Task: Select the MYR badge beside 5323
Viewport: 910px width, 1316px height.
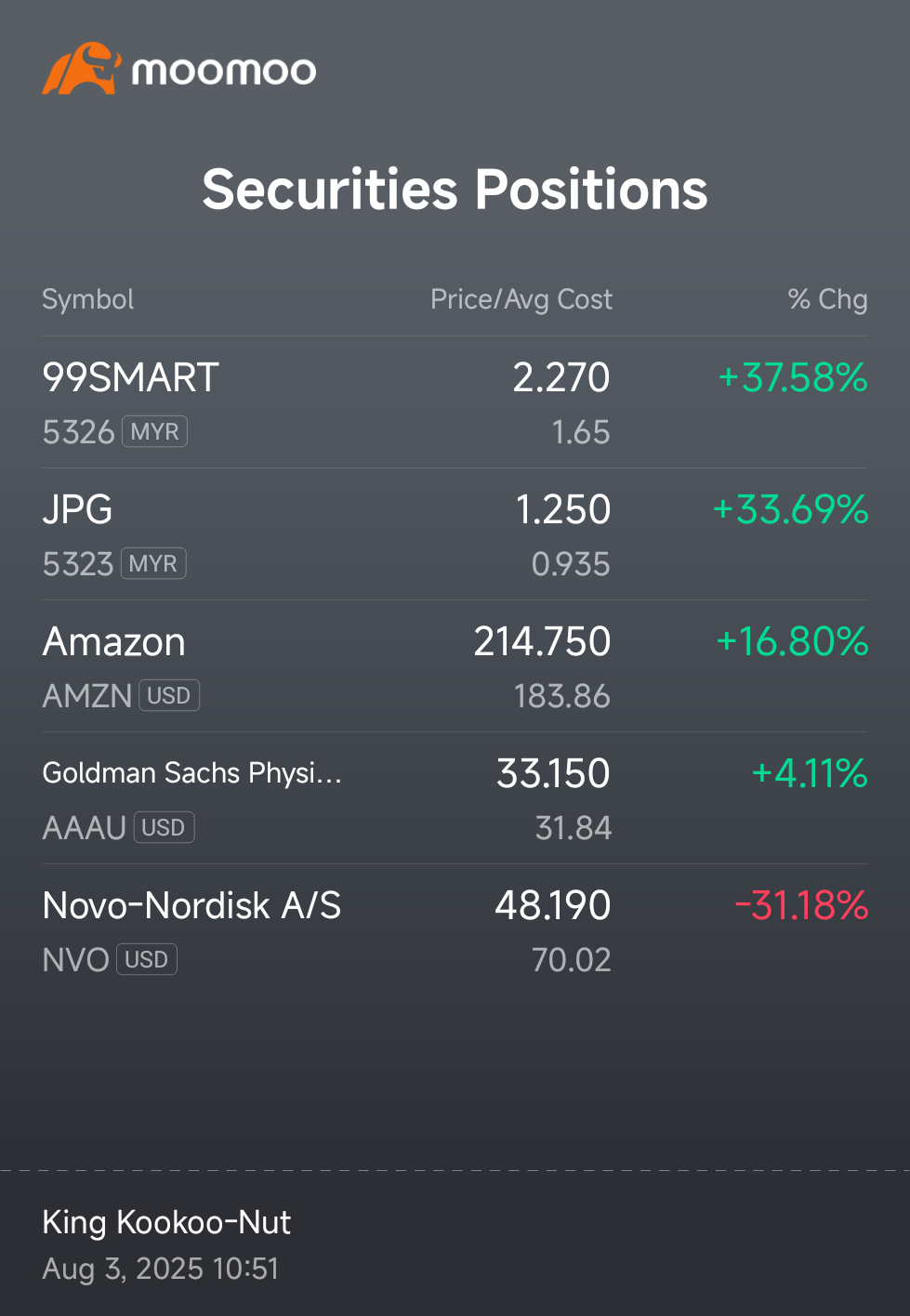Action: pyautogui.click(x=153, y=563)
